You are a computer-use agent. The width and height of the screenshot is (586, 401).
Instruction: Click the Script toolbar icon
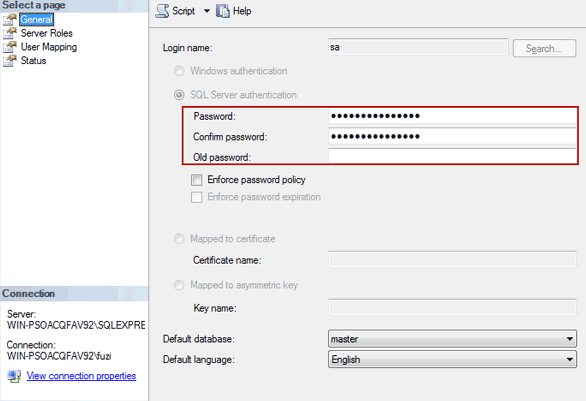[x=162, y=11]
